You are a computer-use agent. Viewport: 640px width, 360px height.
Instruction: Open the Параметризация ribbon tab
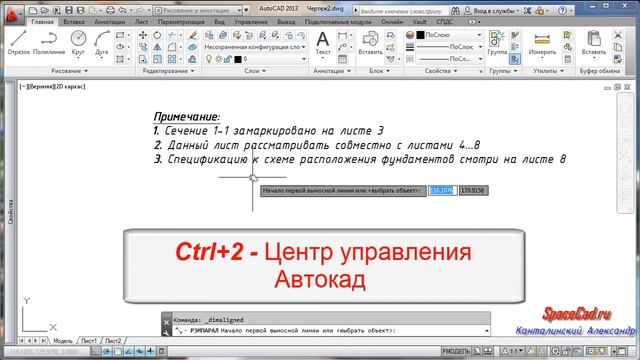[181, 22]
